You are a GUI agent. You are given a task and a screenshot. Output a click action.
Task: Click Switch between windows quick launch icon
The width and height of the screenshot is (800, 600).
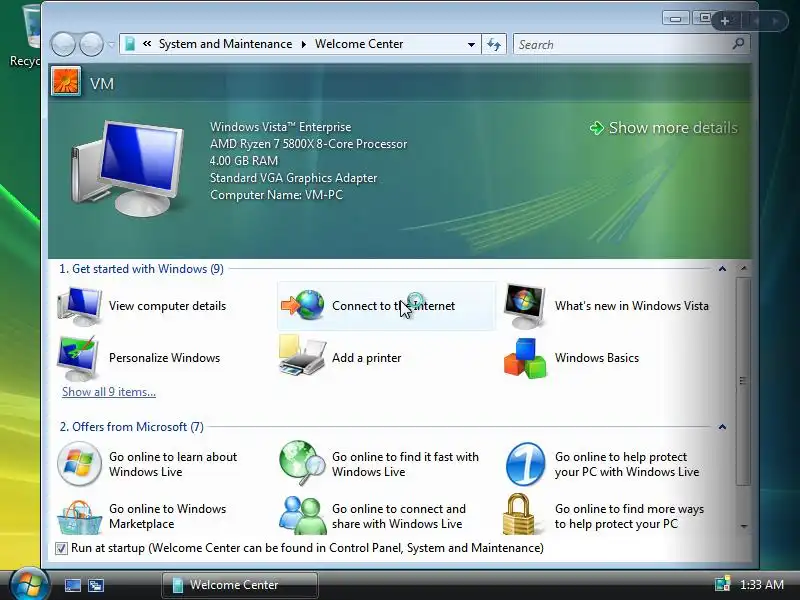tap(96, 585)
